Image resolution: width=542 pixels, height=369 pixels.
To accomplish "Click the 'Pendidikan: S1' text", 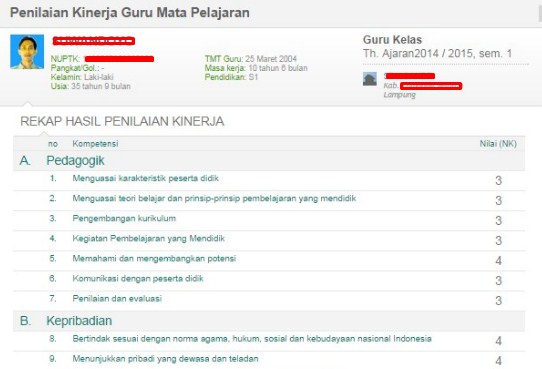I will coord(231,77).
